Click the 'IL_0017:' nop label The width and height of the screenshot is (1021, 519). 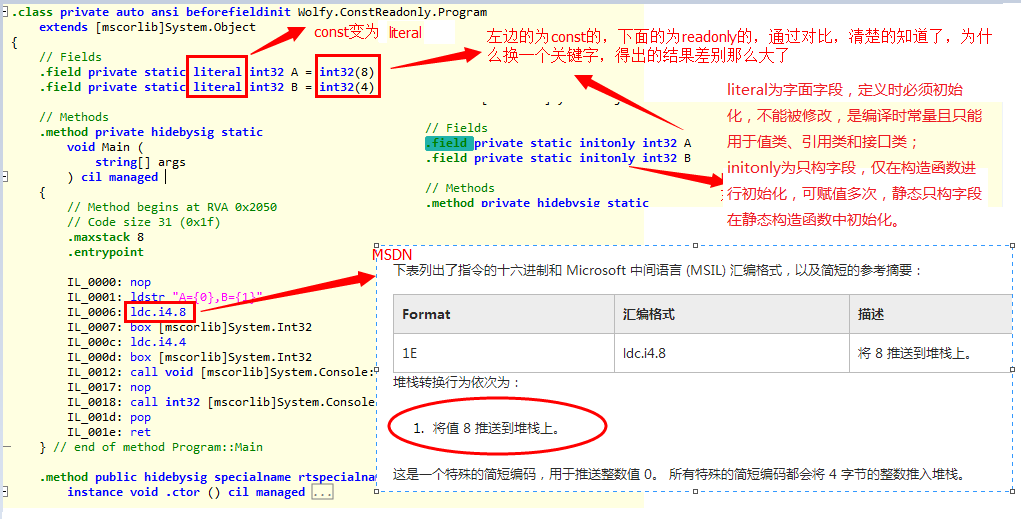tap(95, 387)
